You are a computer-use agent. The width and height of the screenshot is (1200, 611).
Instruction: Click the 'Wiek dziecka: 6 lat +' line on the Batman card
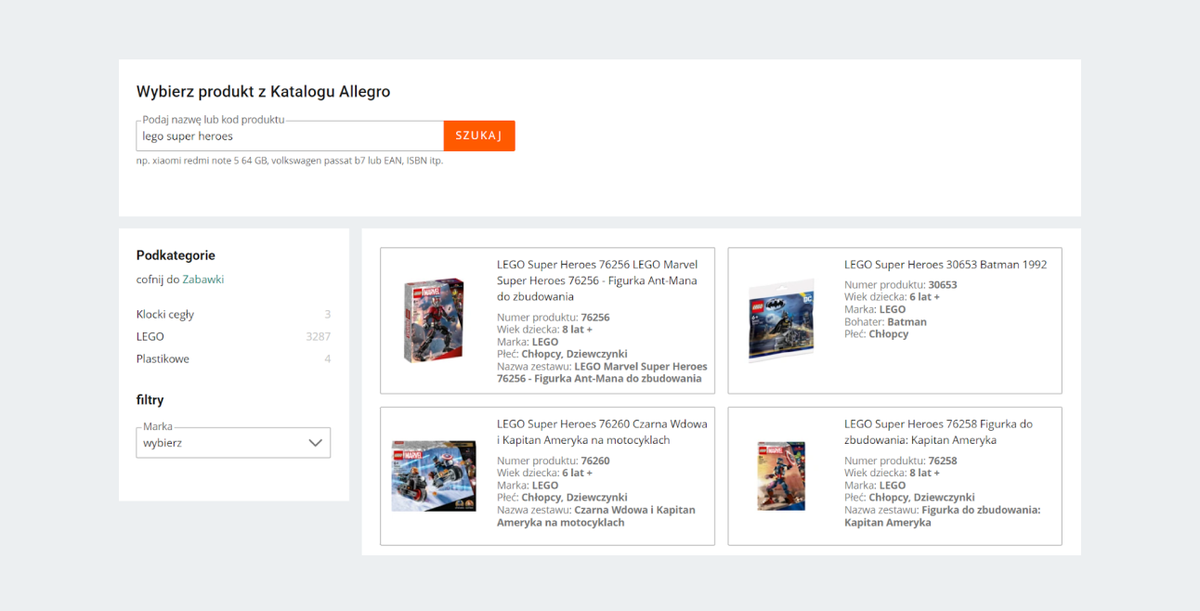[893, 297]
